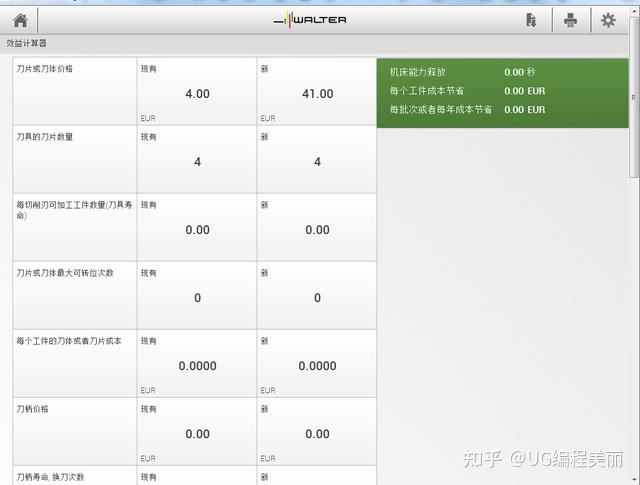
Task: Click the 刀具的刀片数量 row label
Action: [x=44, y=137]
